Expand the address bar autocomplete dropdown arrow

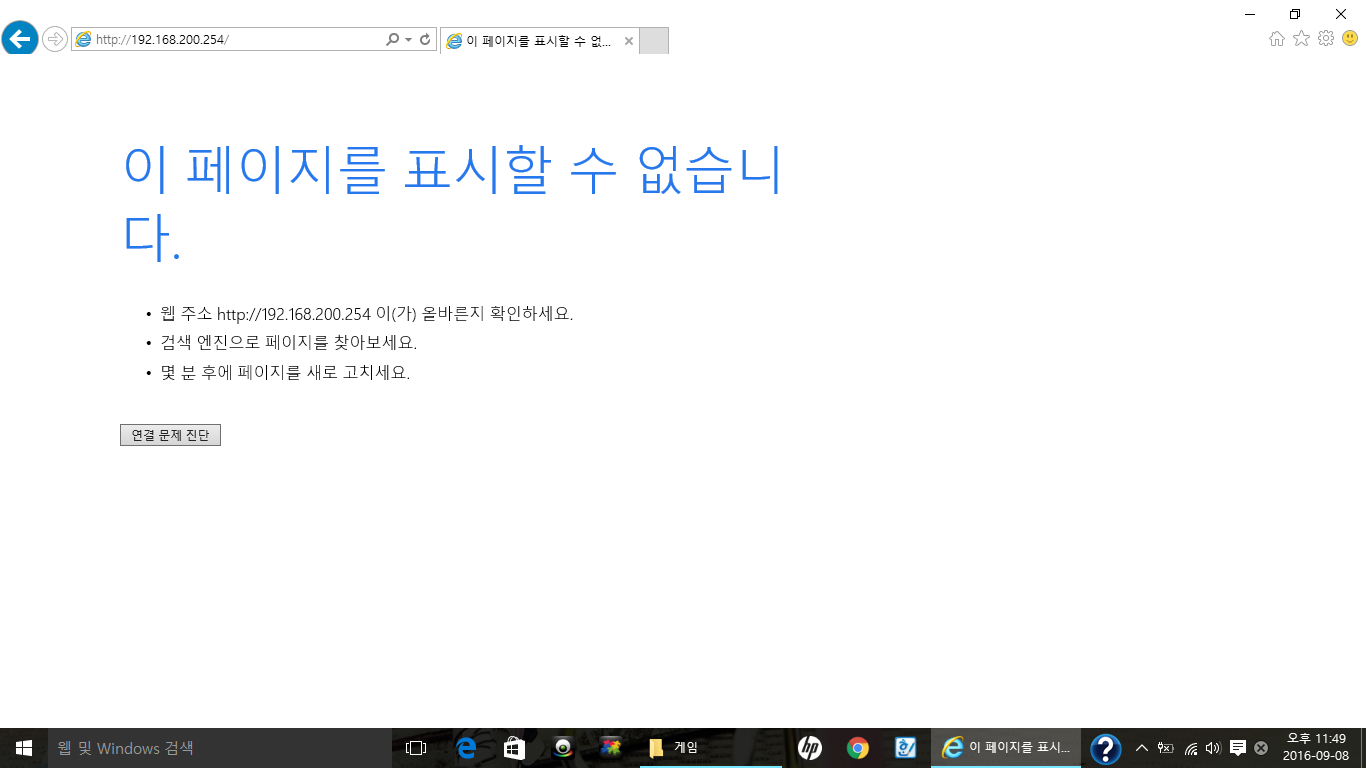point(408,40)
